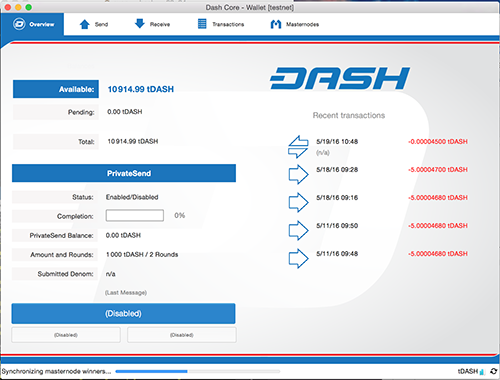Click the network connections bars icon

pyautogui.click(x=482, y=371)
